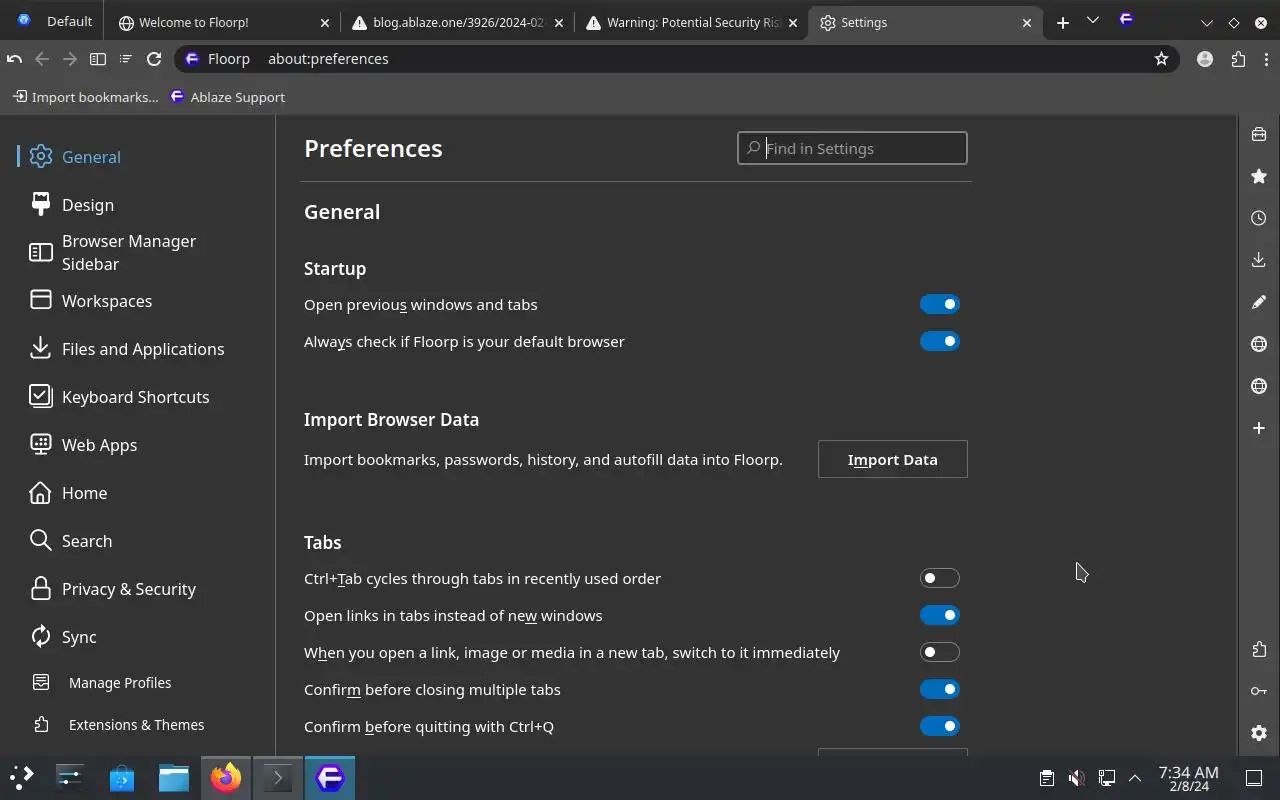Disable Open previous windows and tabs
1280x800 pixels.
939,304
